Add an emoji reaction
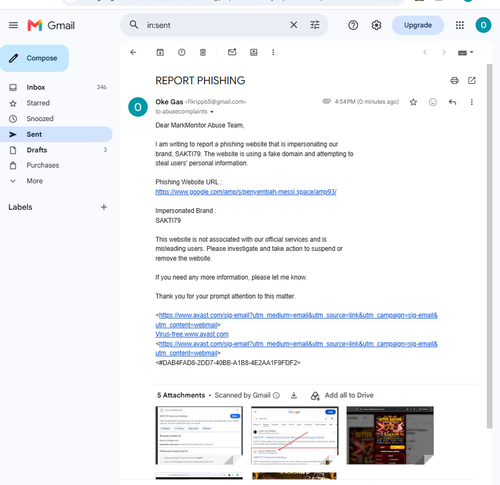This screenshot has width=500, height=485. tap(433, 102)
